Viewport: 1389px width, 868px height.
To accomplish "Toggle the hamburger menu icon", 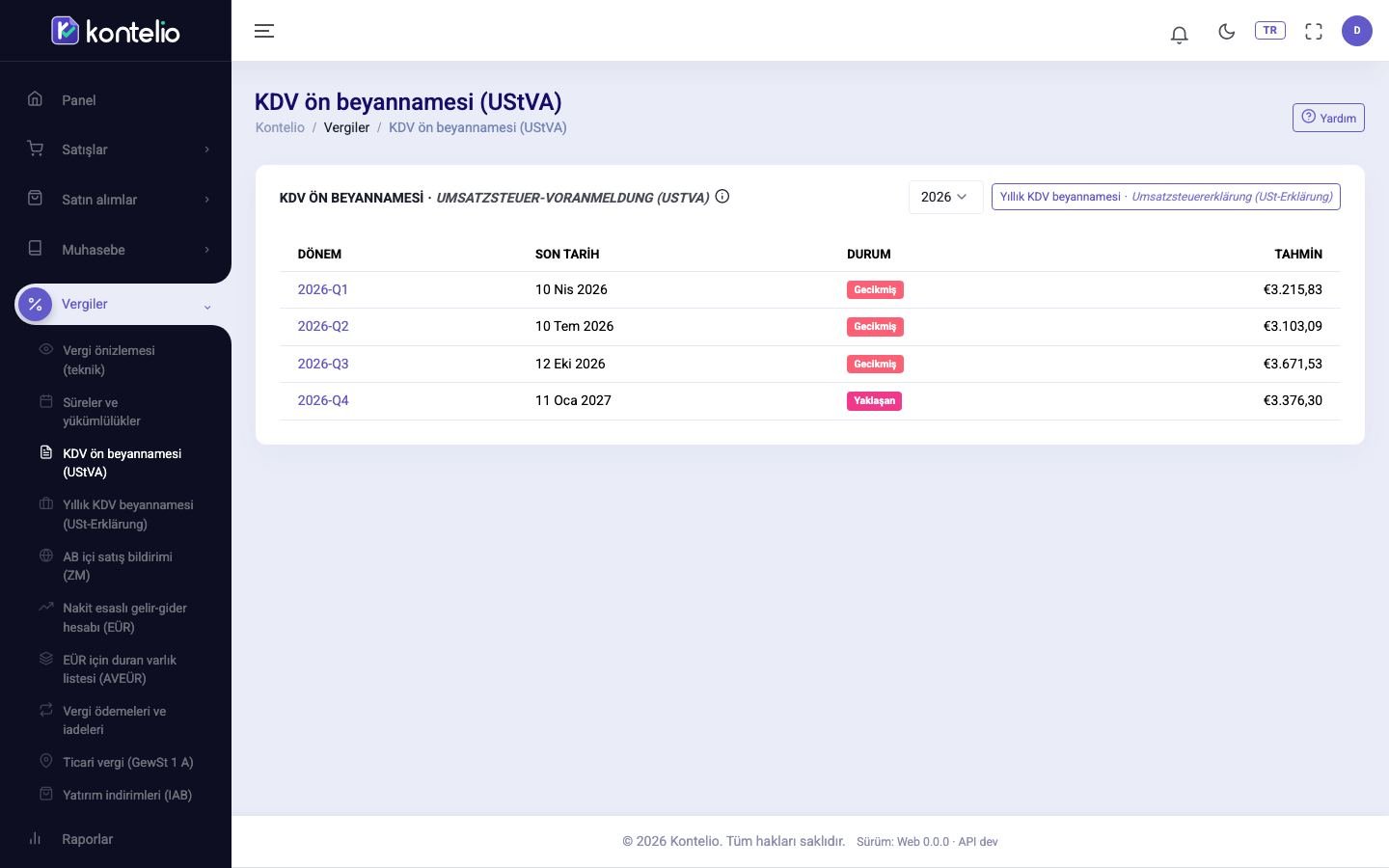I will [x=264, y=31].
